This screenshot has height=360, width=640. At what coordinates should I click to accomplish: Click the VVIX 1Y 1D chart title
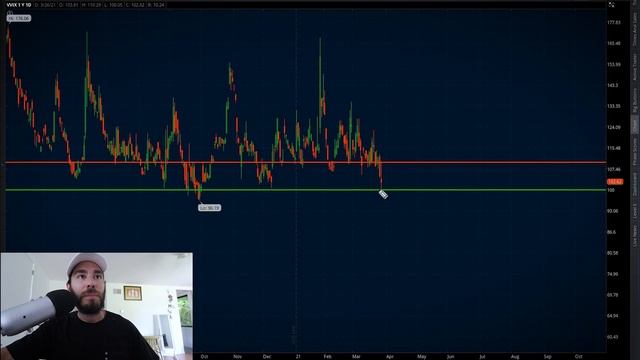19,5
